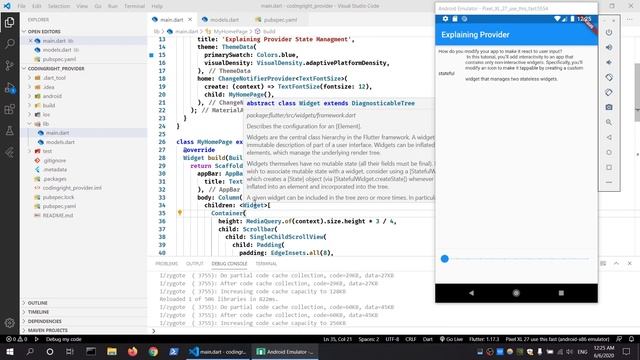
Task: Click the font size slider thumb in the app
Action: pos(445,259)
